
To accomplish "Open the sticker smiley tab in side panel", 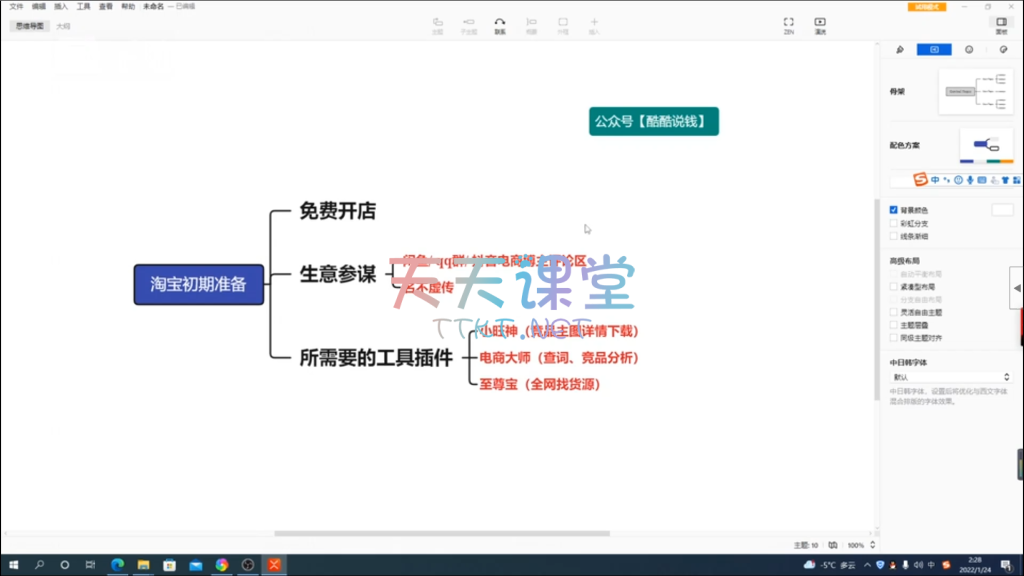I will tap(969, 49).
